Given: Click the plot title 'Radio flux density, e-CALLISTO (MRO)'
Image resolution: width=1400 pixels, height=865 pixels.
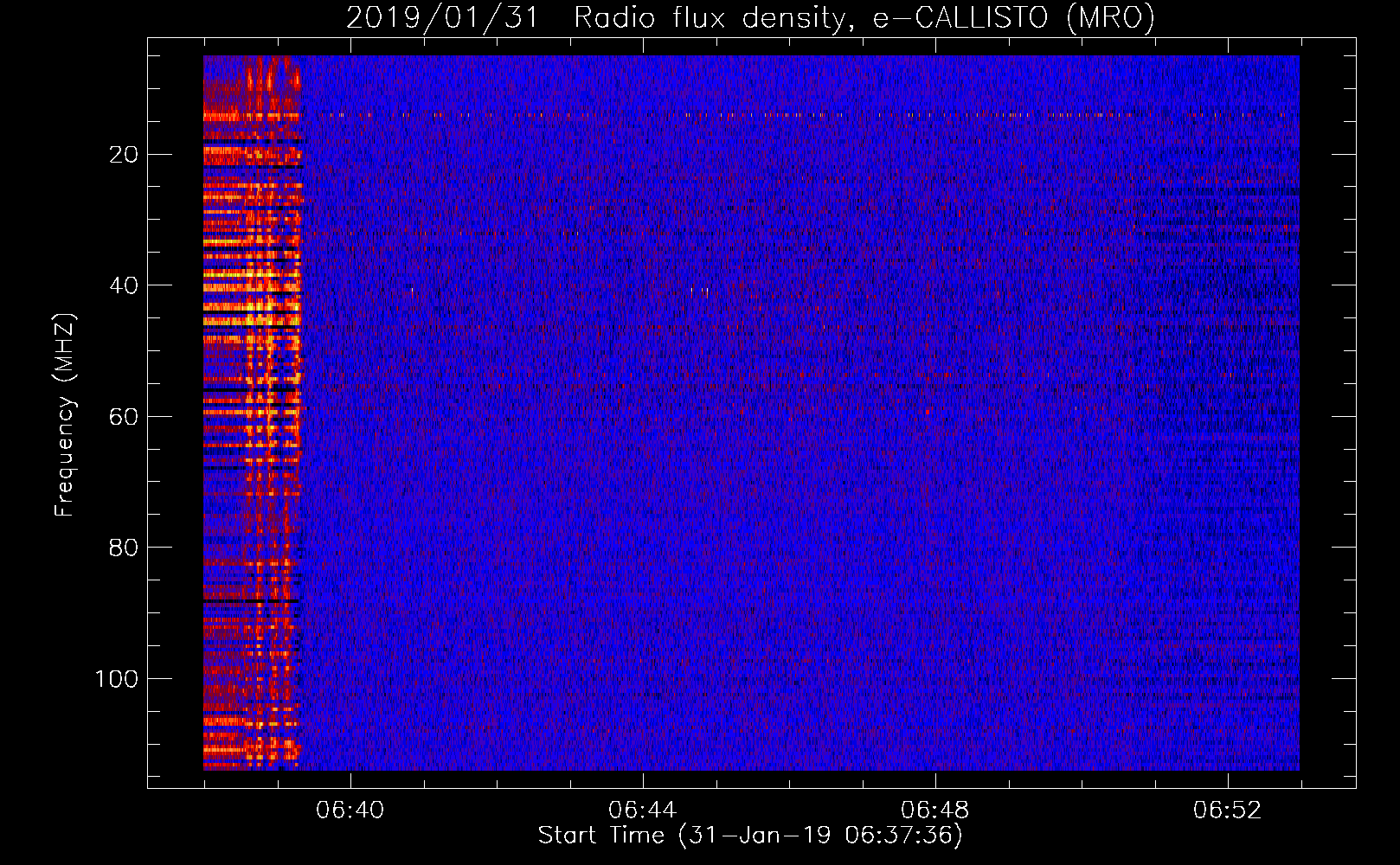Looking at the screenshot, I should 864,17.
